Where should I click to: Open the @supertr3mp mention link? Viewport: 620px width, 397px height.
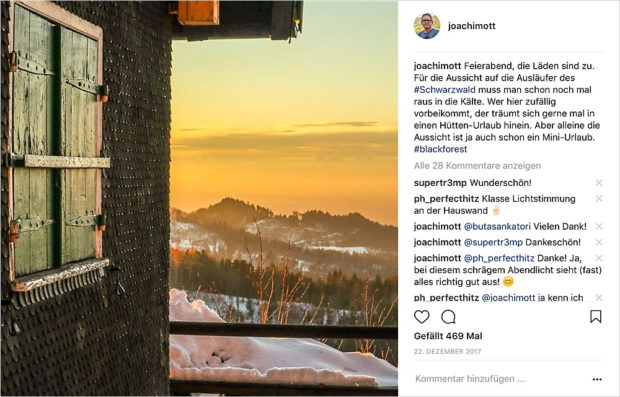pos(493,242)
